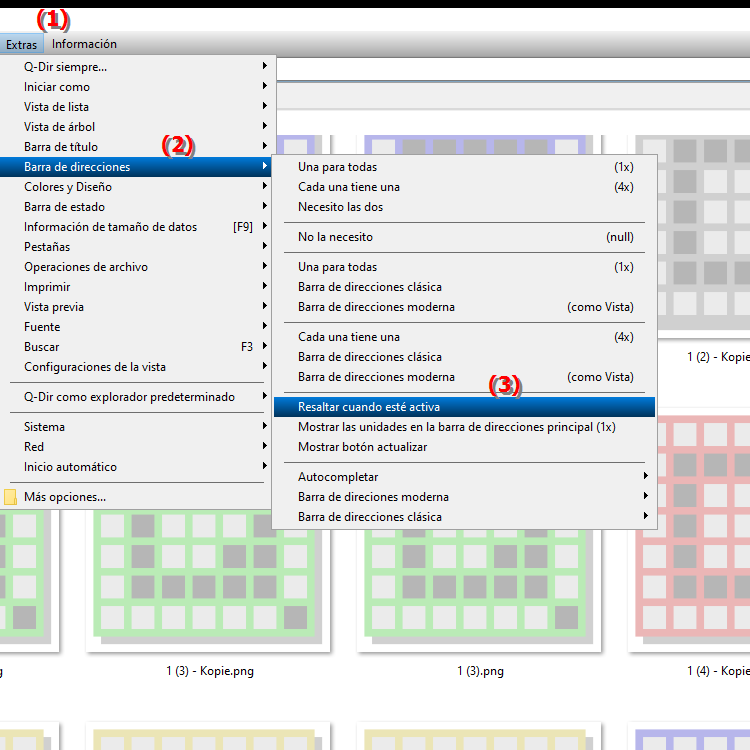This screenshot has height=750, width=750.
Task: Select thumbnail 1 (3).png
Action: [479, 590]
